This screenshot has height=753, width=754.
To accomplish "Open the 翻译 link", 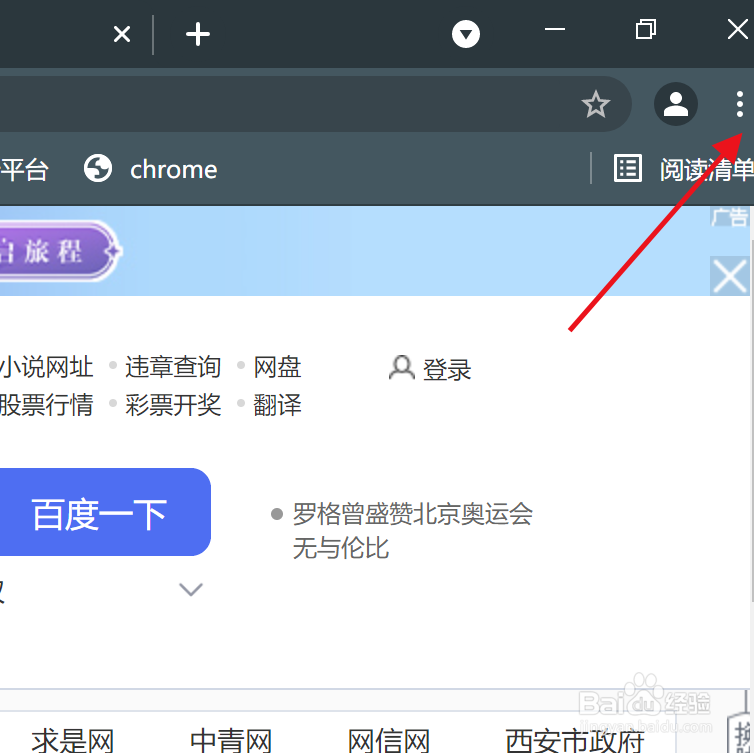I will (x=277, y=404).
